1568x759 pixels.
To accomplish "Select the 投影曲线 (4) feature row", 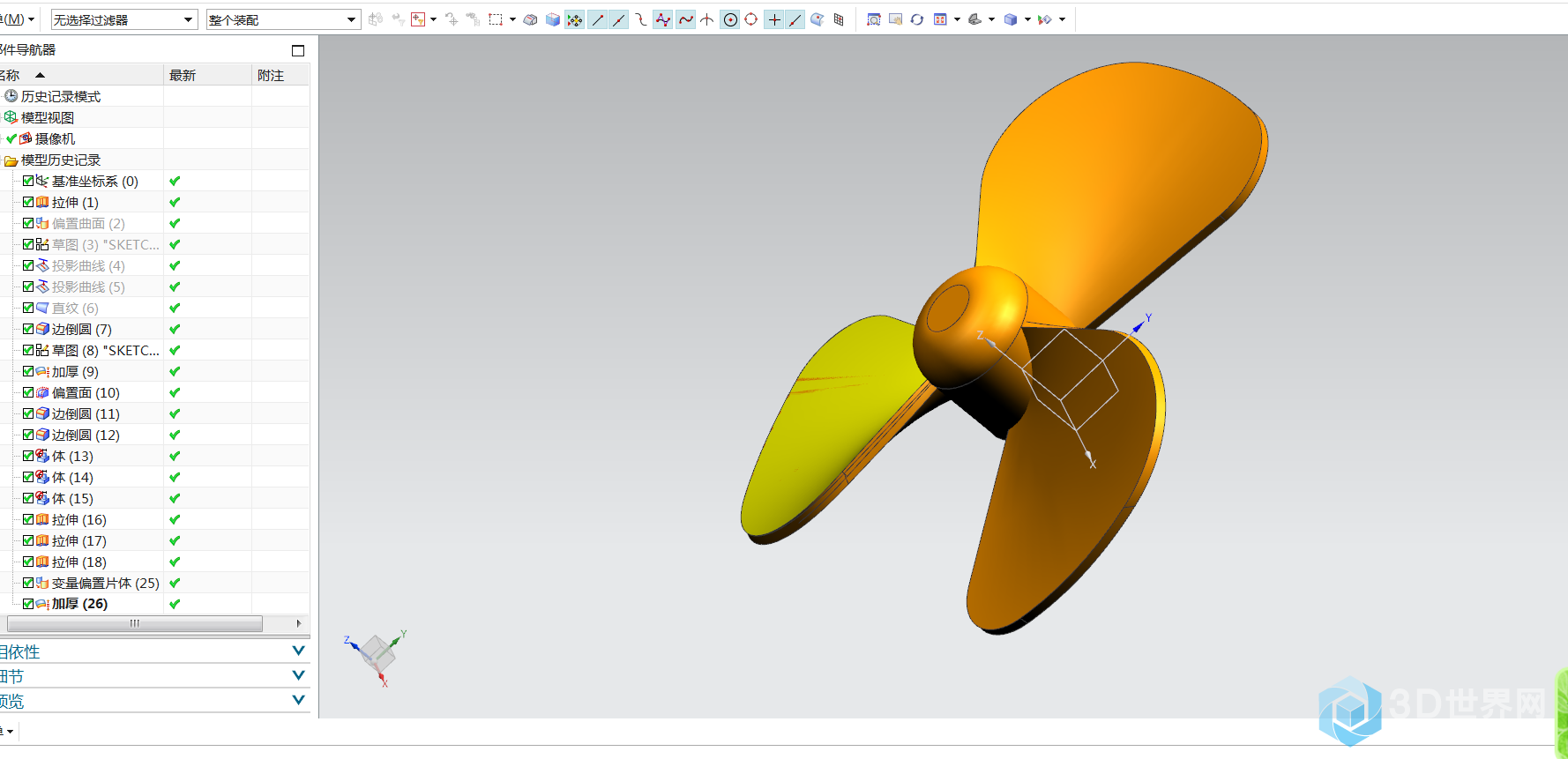I will tap(88, 265).
